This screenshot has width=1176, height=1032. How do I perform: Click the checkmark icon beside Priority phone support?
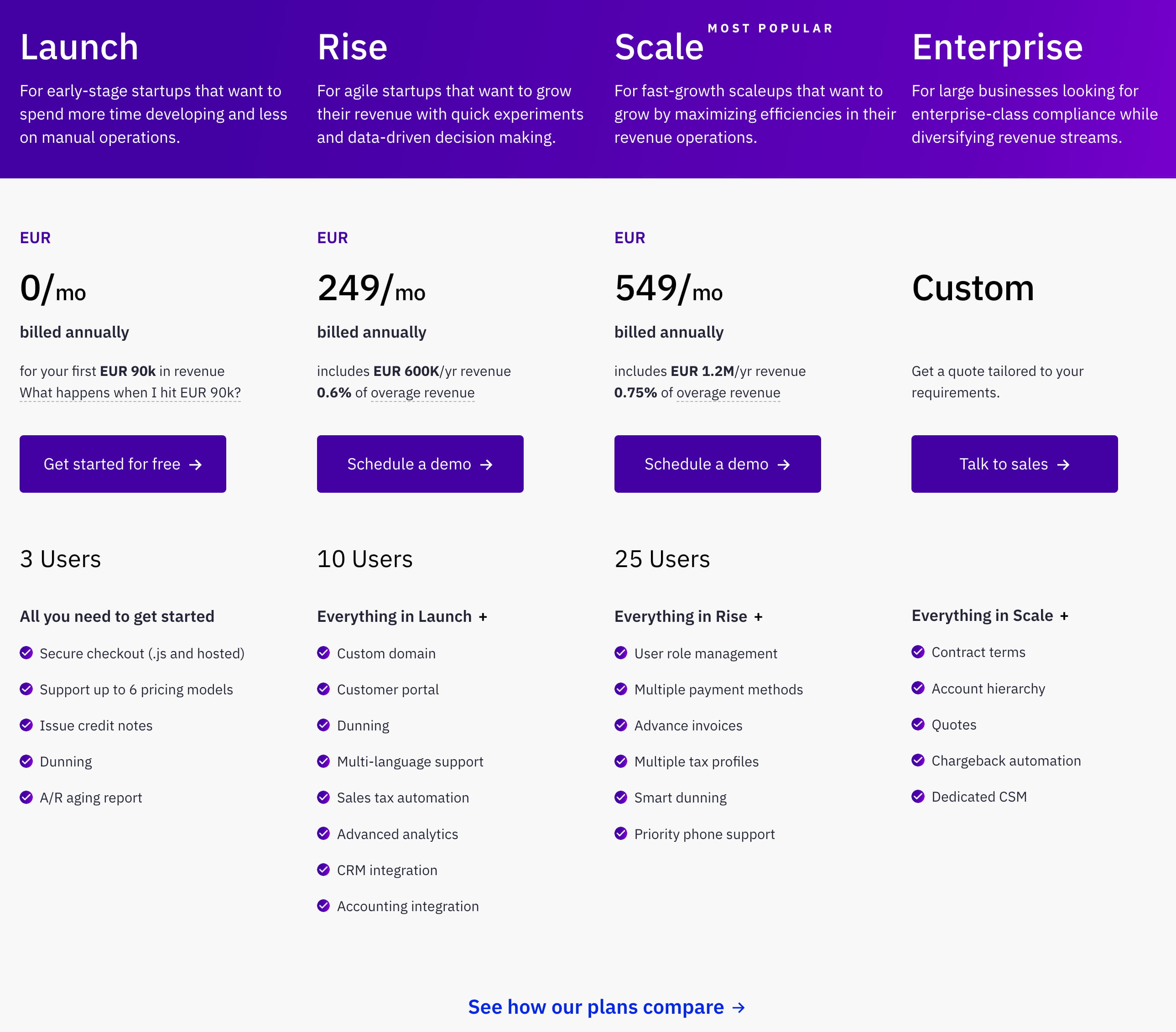(x=621, y=834)
